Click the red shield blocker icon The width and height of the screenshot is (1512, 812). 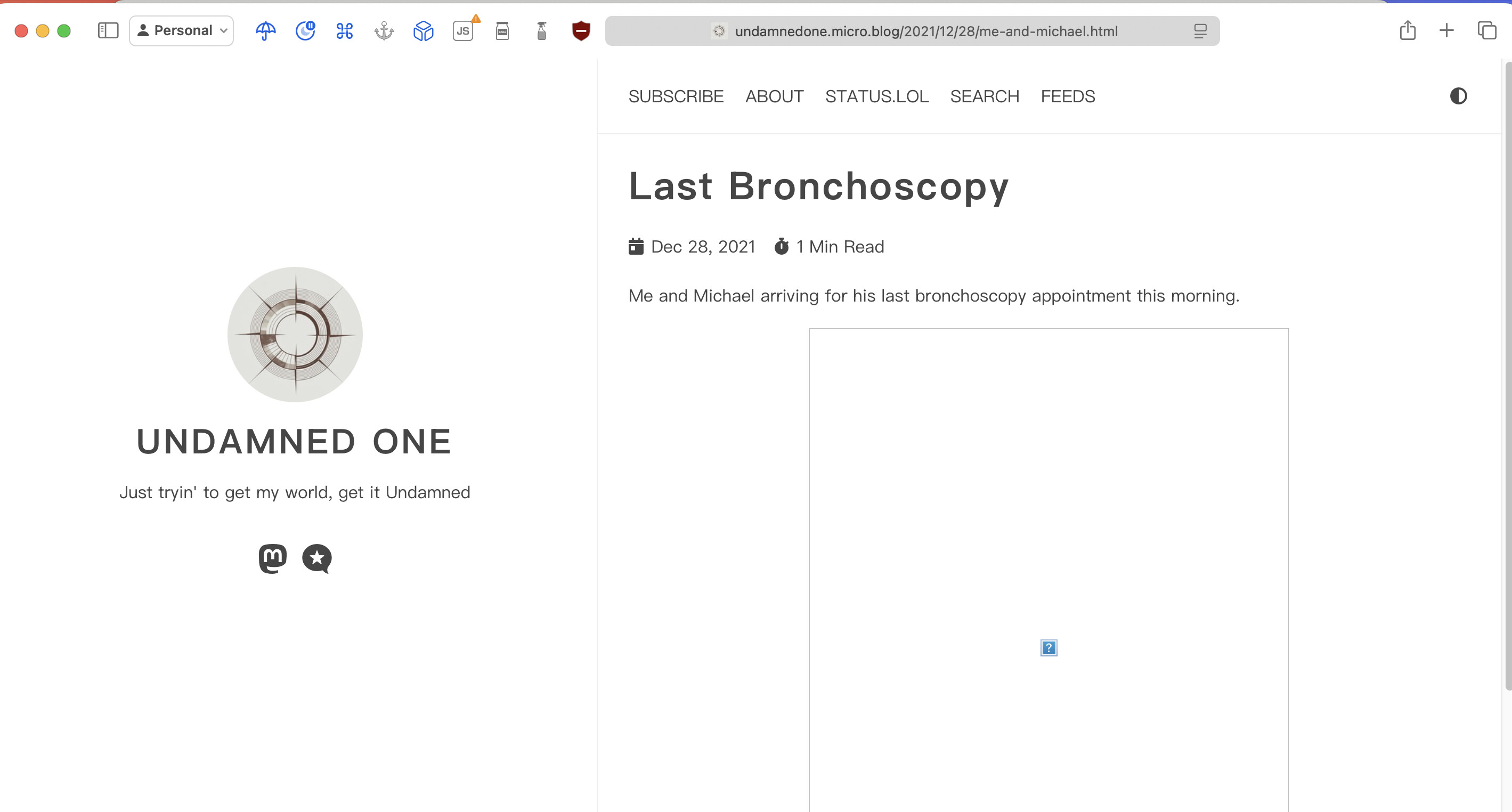(581, 30)
